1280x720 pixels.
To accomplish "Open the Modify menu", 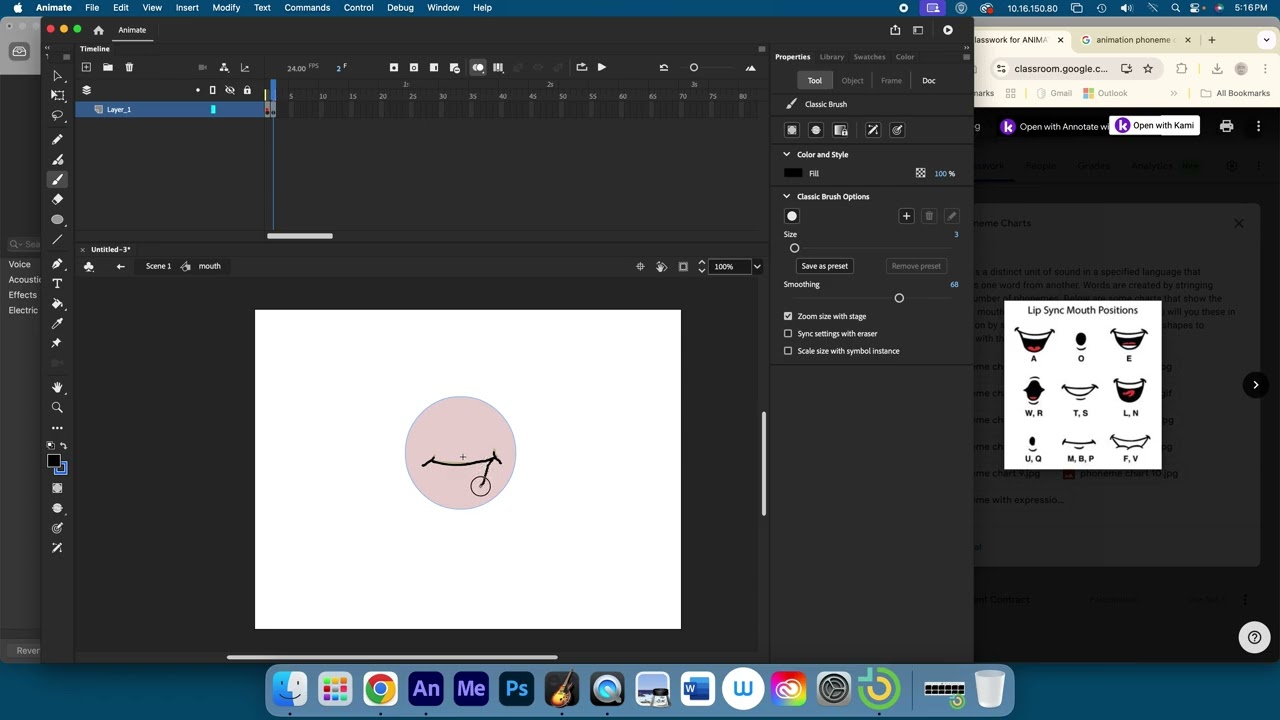I will [x=226, y=7].
